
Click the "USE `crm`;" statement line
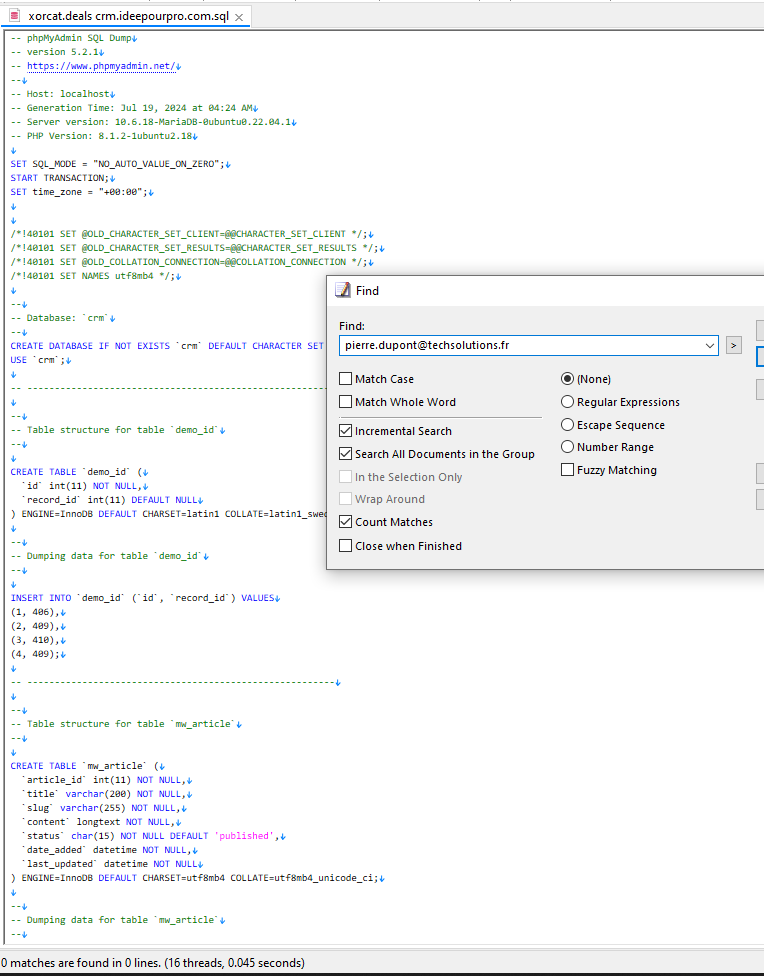click(41, 360)
